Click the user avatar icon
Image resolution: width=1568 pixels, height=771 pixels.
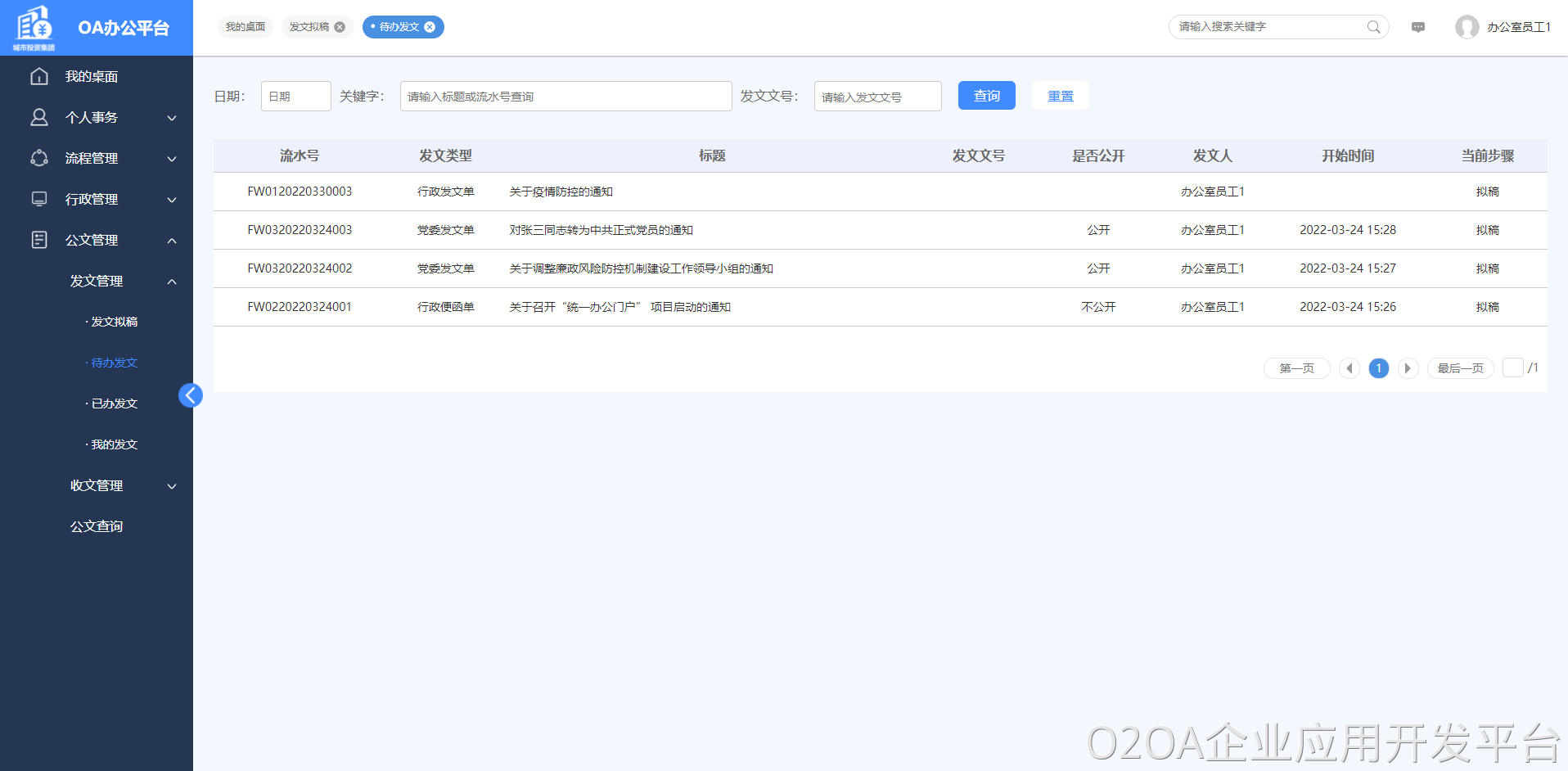1467,27
